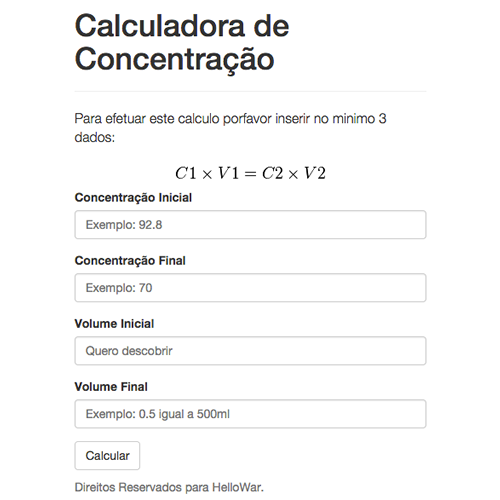Click the 'Volume Final' label text
500x500 pixels.
[111, 387]
